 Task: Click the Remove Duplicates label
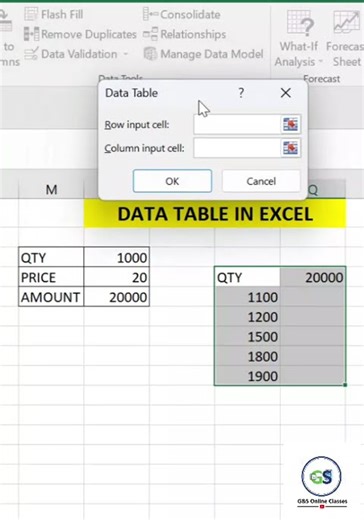point(89,34)
